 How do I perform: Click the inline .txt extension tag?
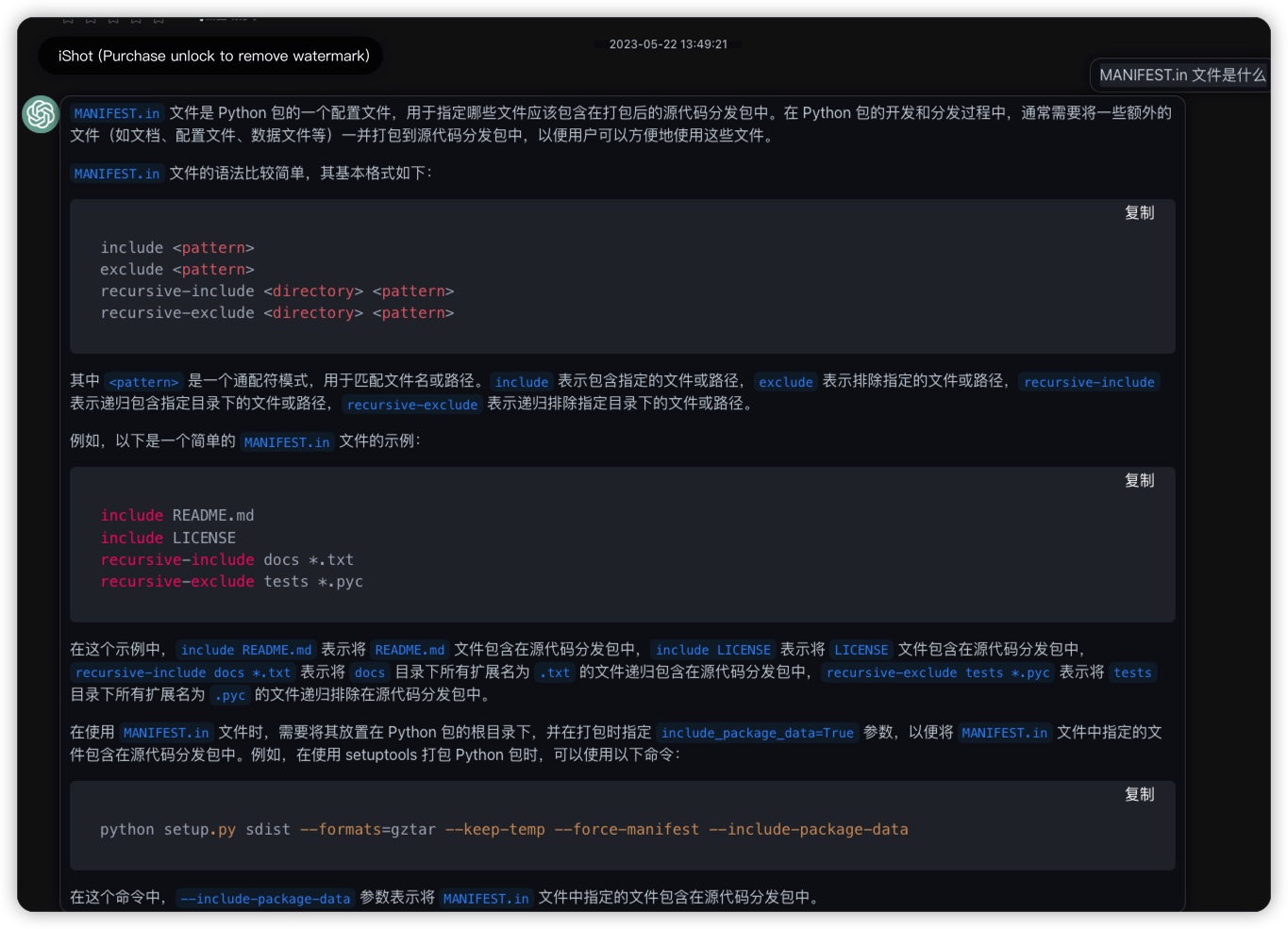click(555, 672)
